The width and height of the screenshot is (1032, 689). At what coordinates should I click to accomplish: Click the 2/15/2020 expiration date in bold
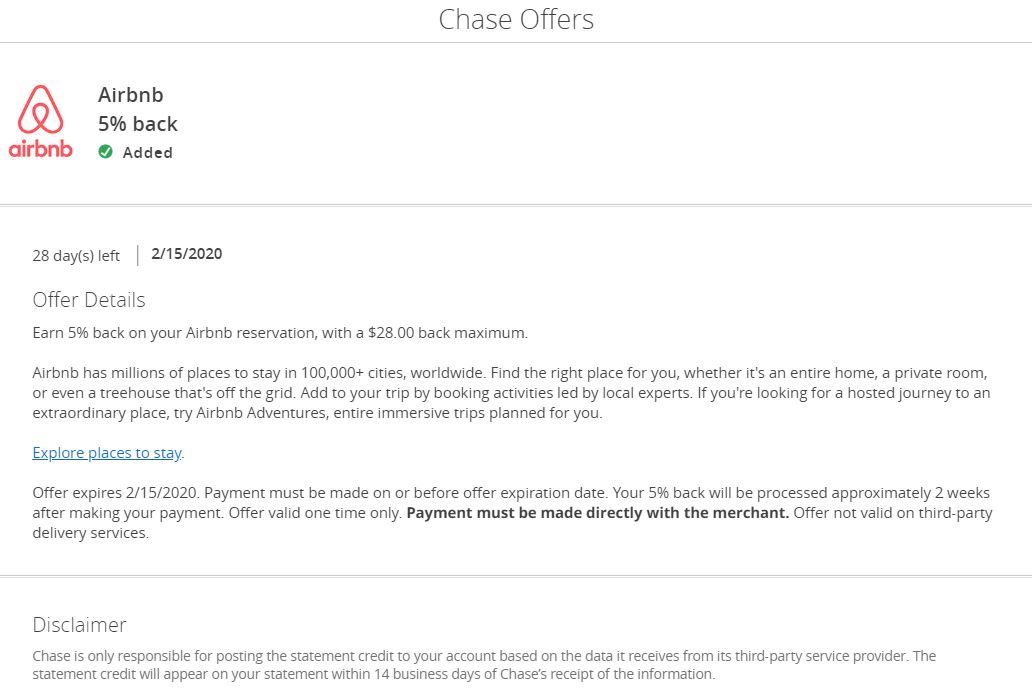tap(187, 254)
